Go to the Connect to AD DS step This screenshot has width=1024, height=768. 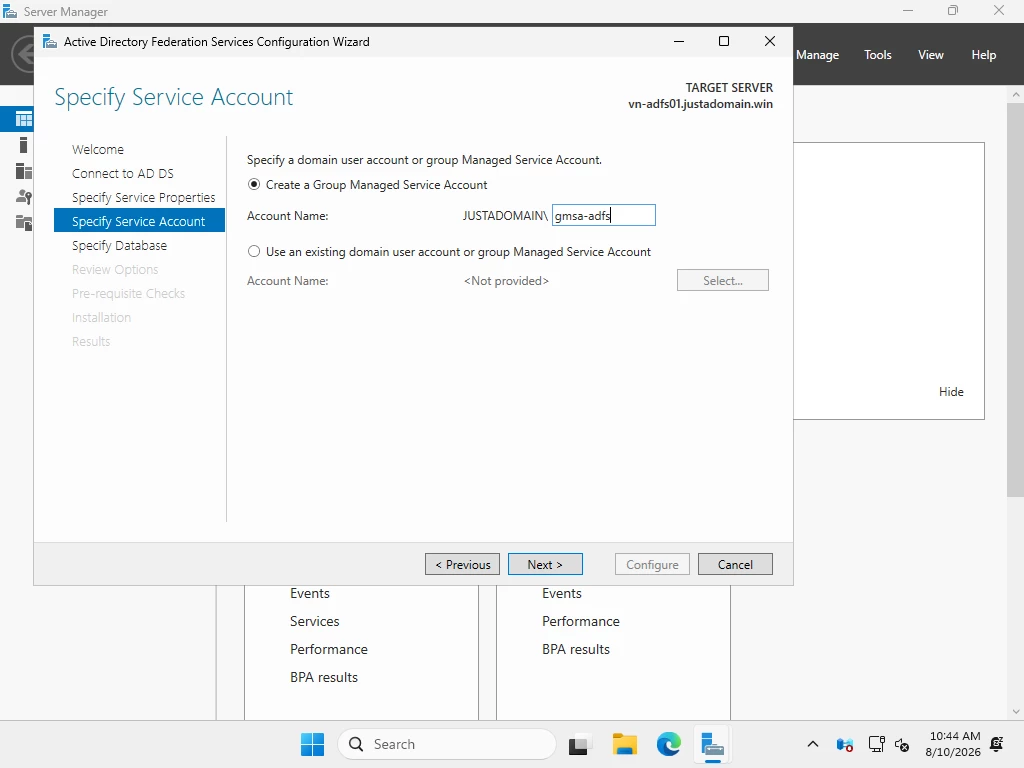coord(123,174)
